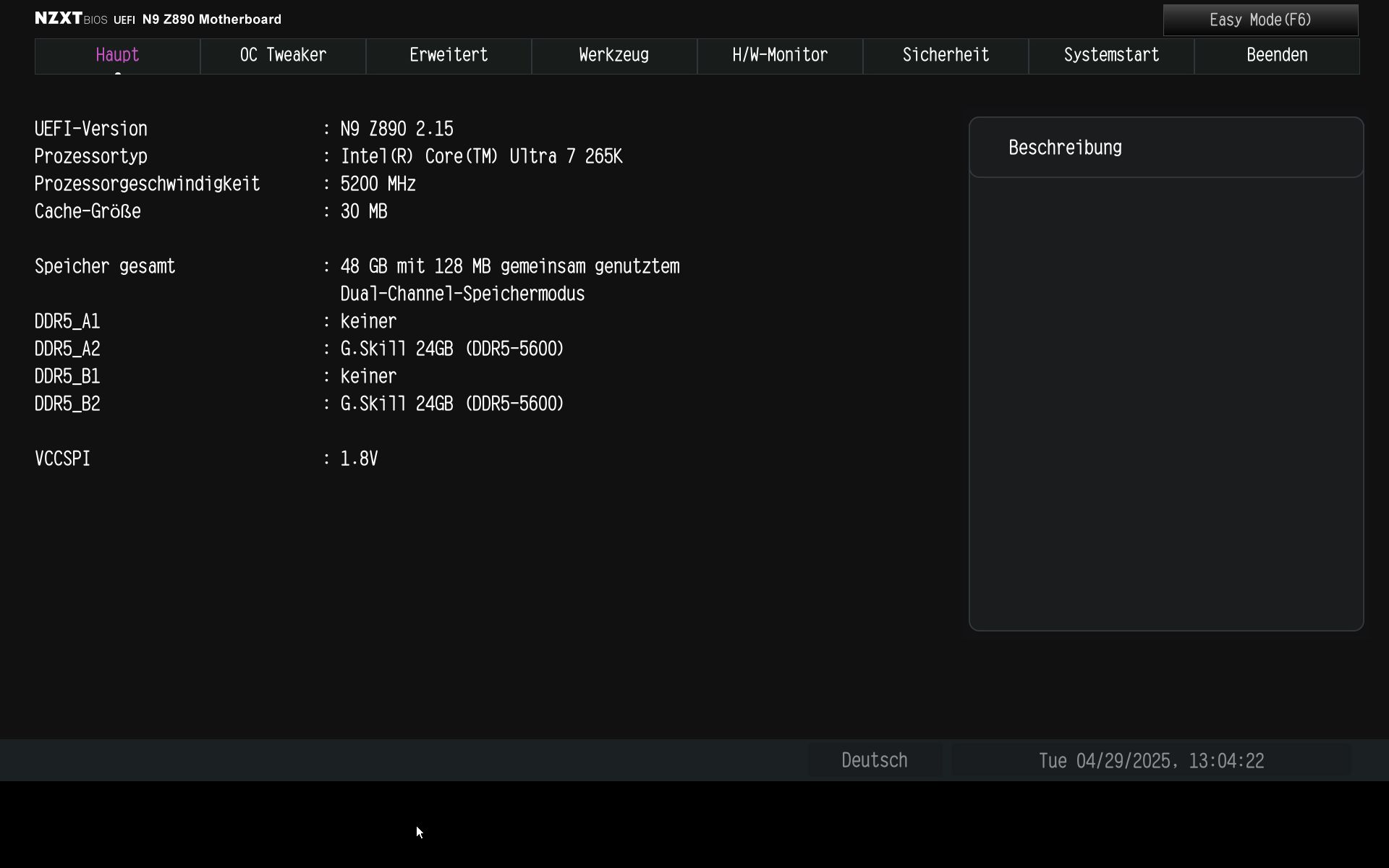Go to the H/W-Monitor tab
Screen dimensions: 1389x868
pos(780,56)
